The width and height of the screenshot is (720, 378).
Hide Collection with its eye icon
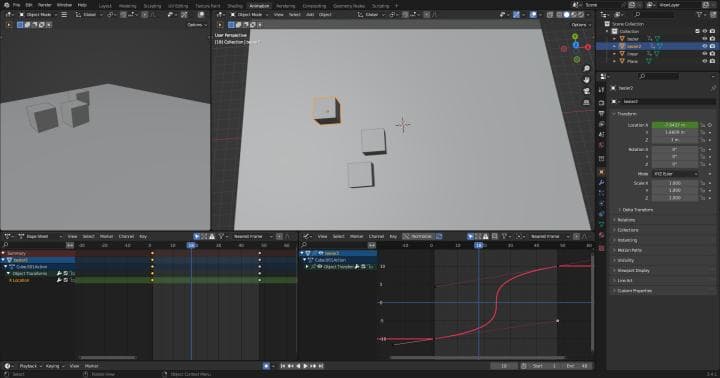705,31
